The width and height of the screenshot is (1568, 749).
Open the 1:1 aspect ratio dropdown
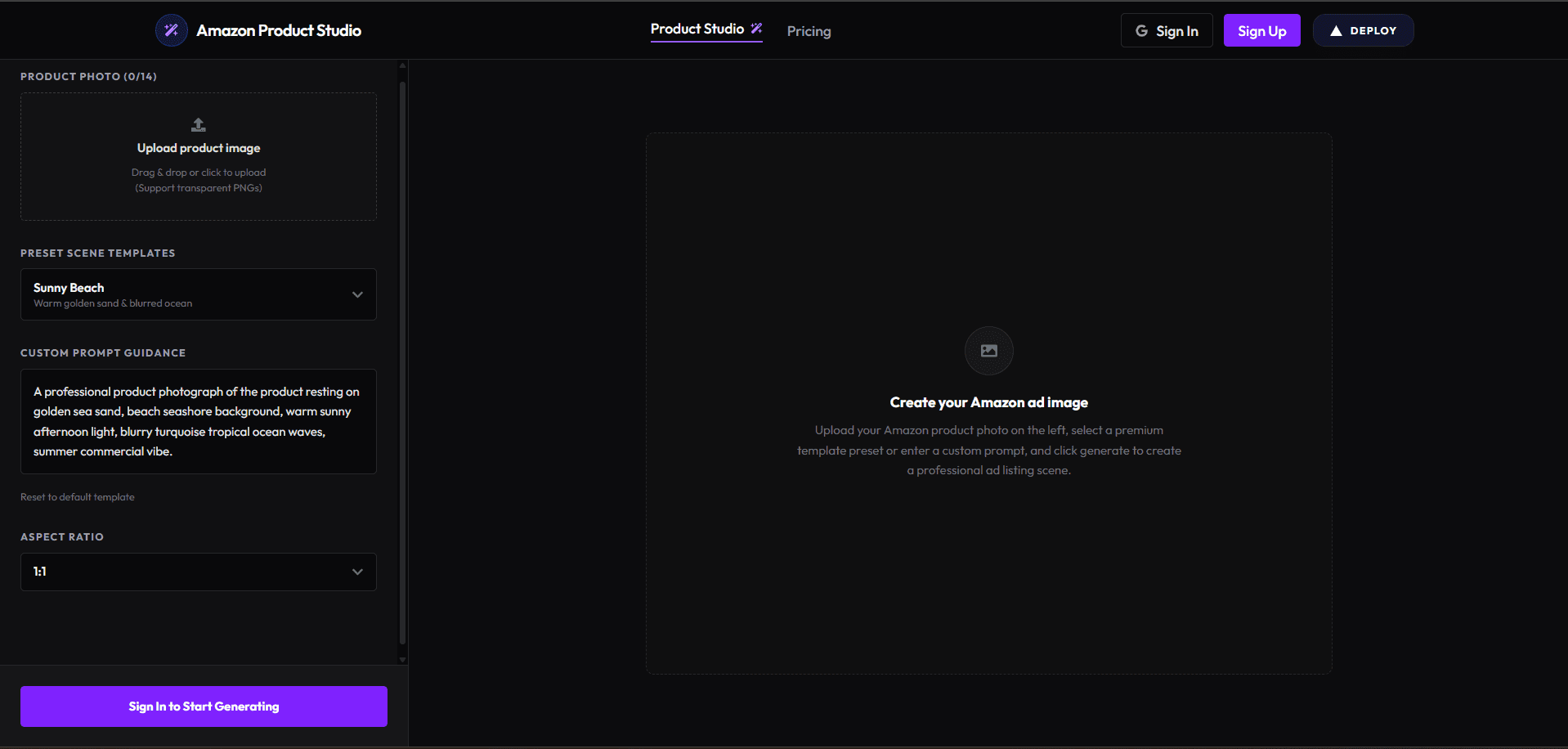click(199, 572)
